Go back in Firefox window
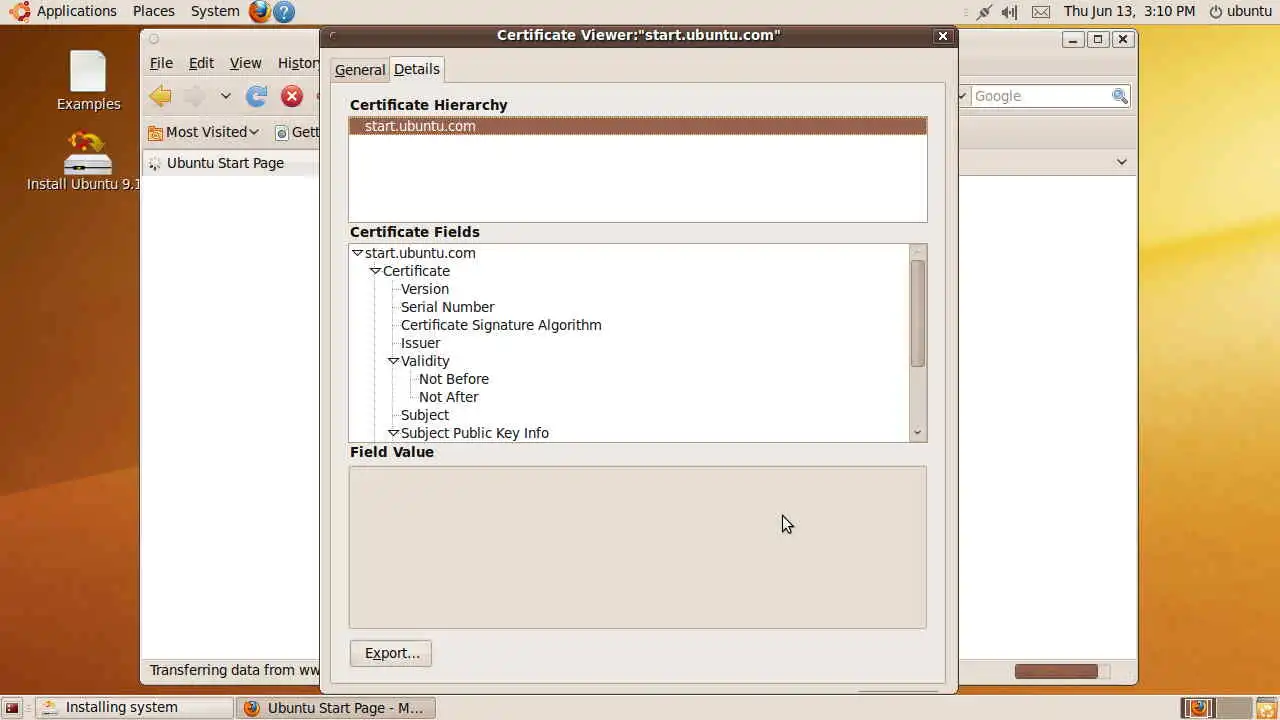 tap(161, 96)
